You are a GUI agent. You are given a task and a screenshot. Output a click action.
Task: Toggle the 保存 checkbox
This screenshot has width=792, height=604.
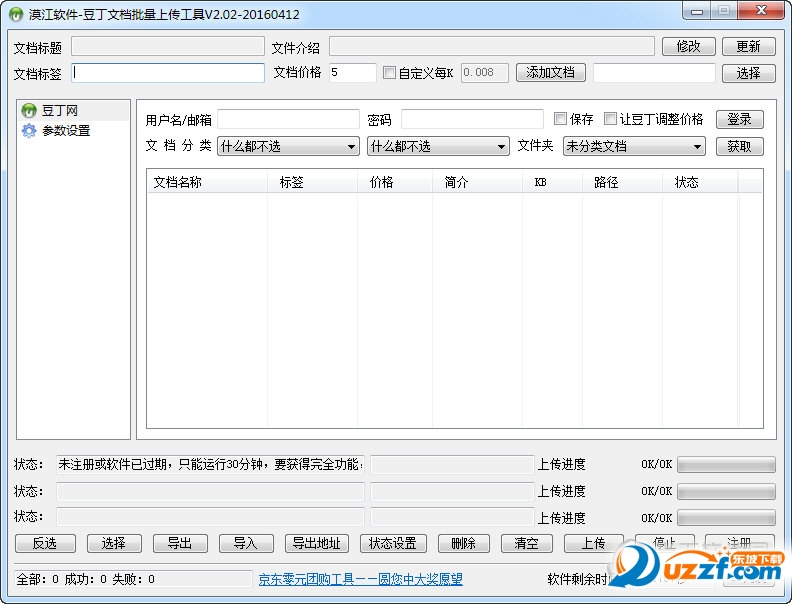point(560,119)
